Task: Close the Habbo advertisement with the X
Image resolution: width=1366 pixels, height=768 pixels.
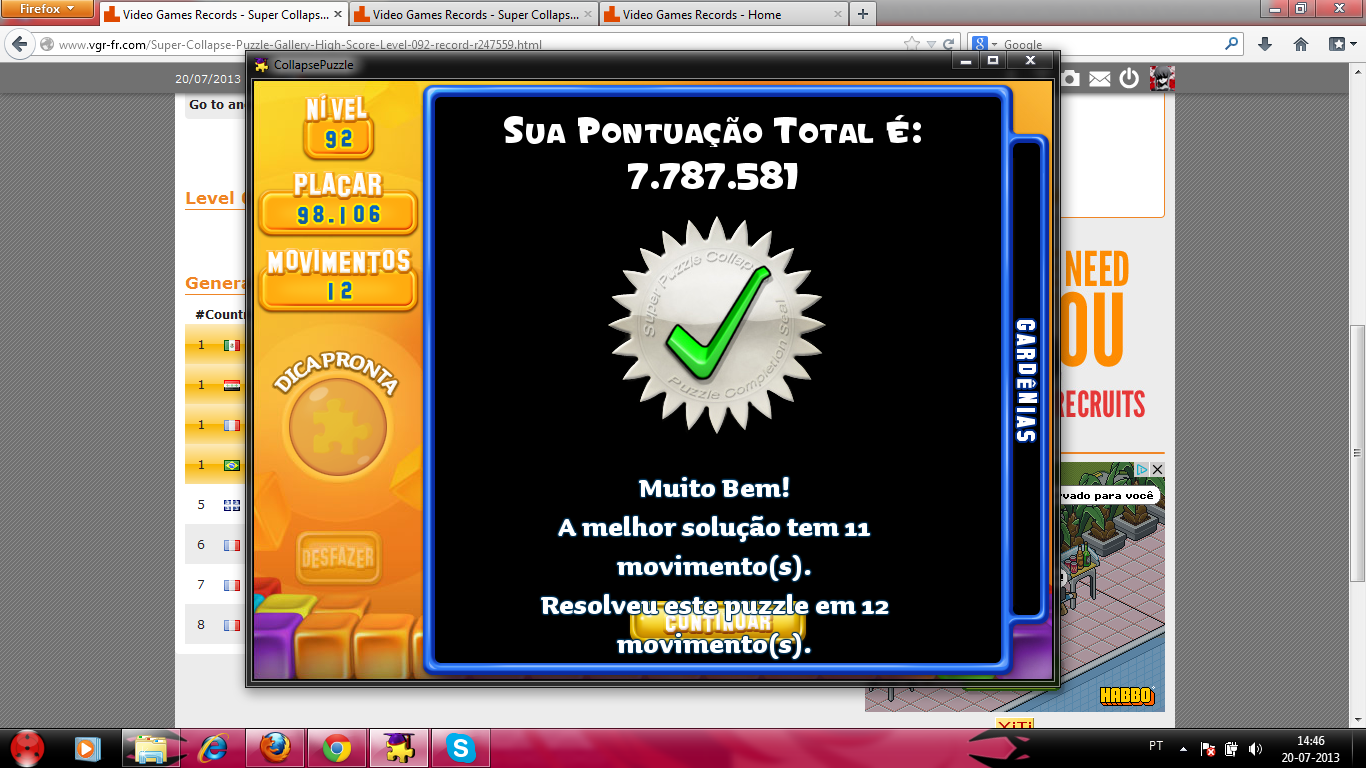Action: pyautogui.click(x=1156, y=469)
